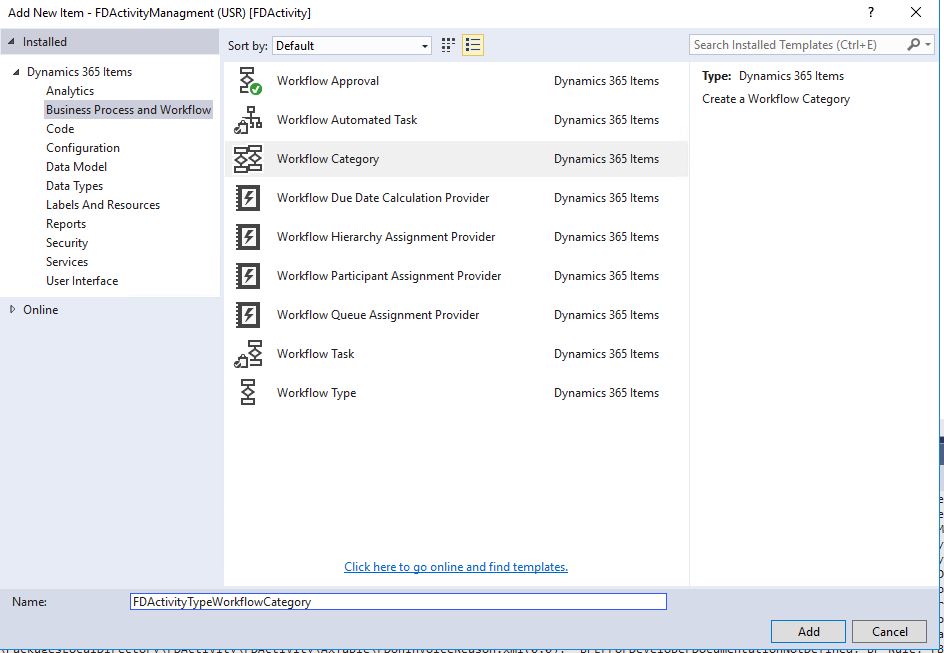944x653 pixels.
Task: Close the Add New Item dialog
Action: point(916,12)
